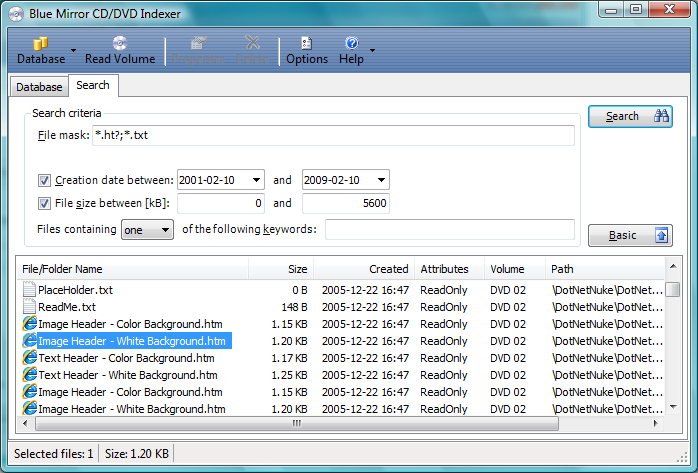Open the Database toolbar icon

pyautogui.click(x=41, y=44)
